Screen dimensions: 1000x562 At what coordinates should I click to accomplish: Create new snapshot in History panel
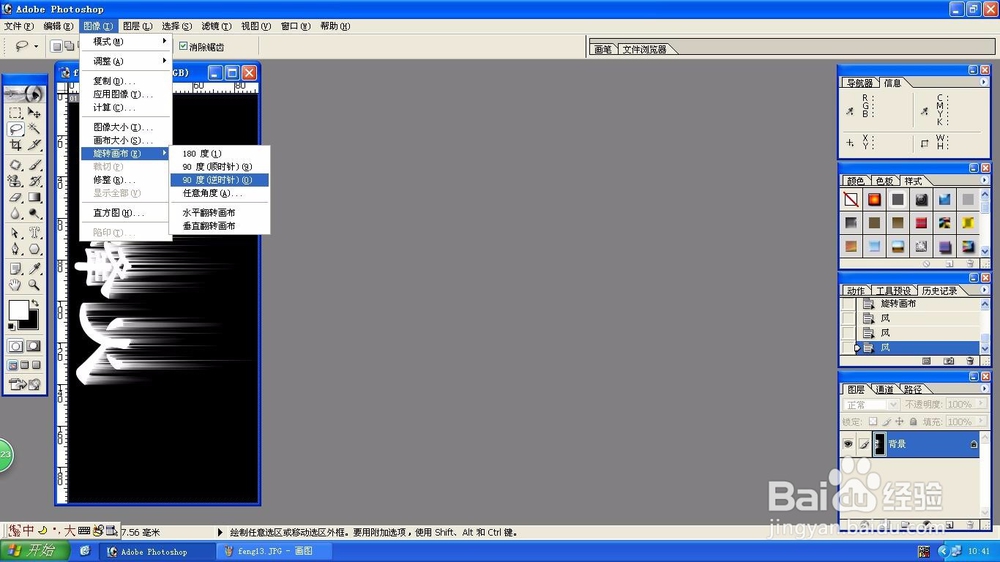(949, 361)
